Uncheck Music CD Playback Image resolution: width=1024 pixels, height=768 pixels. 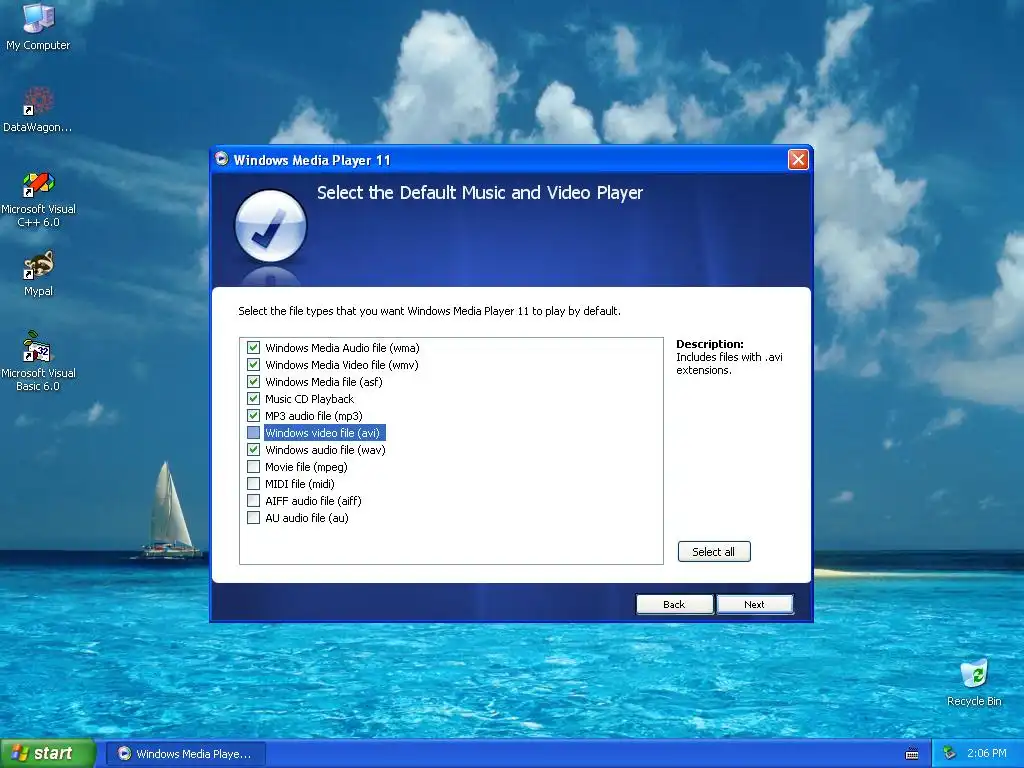(253, 398)
